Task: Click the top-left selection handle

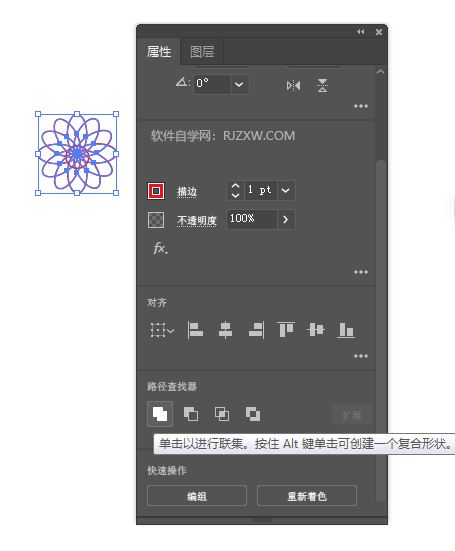Action: tap(38, 114)
